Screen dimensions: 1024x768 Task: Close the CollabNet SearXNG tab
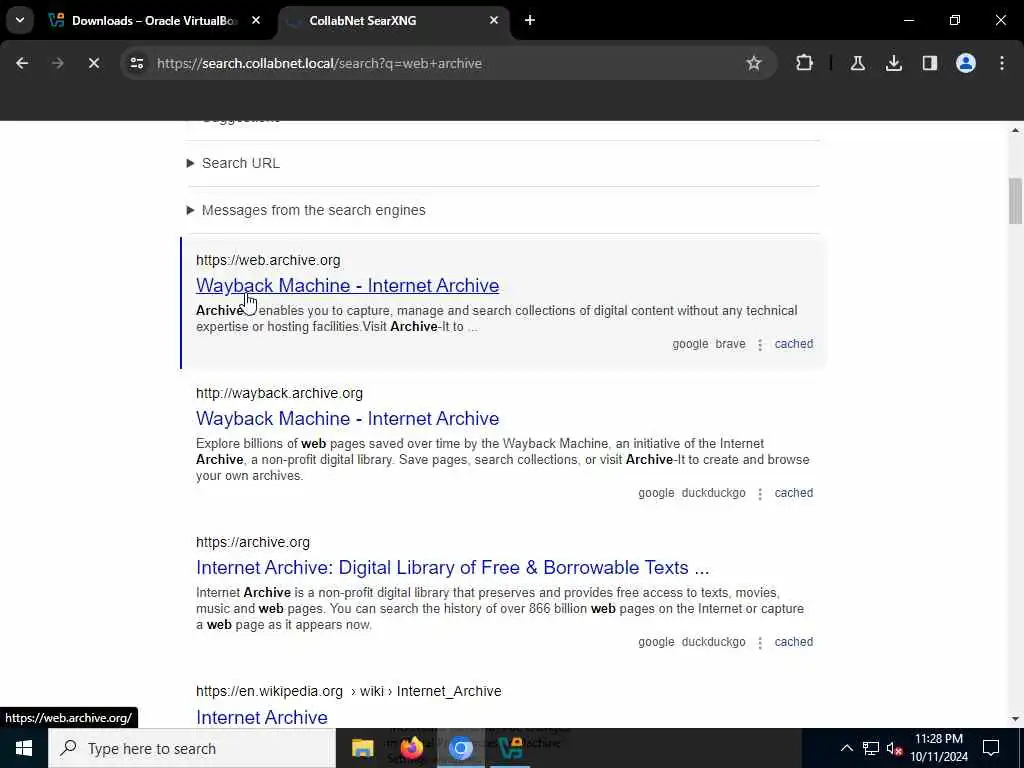(494, 20)
